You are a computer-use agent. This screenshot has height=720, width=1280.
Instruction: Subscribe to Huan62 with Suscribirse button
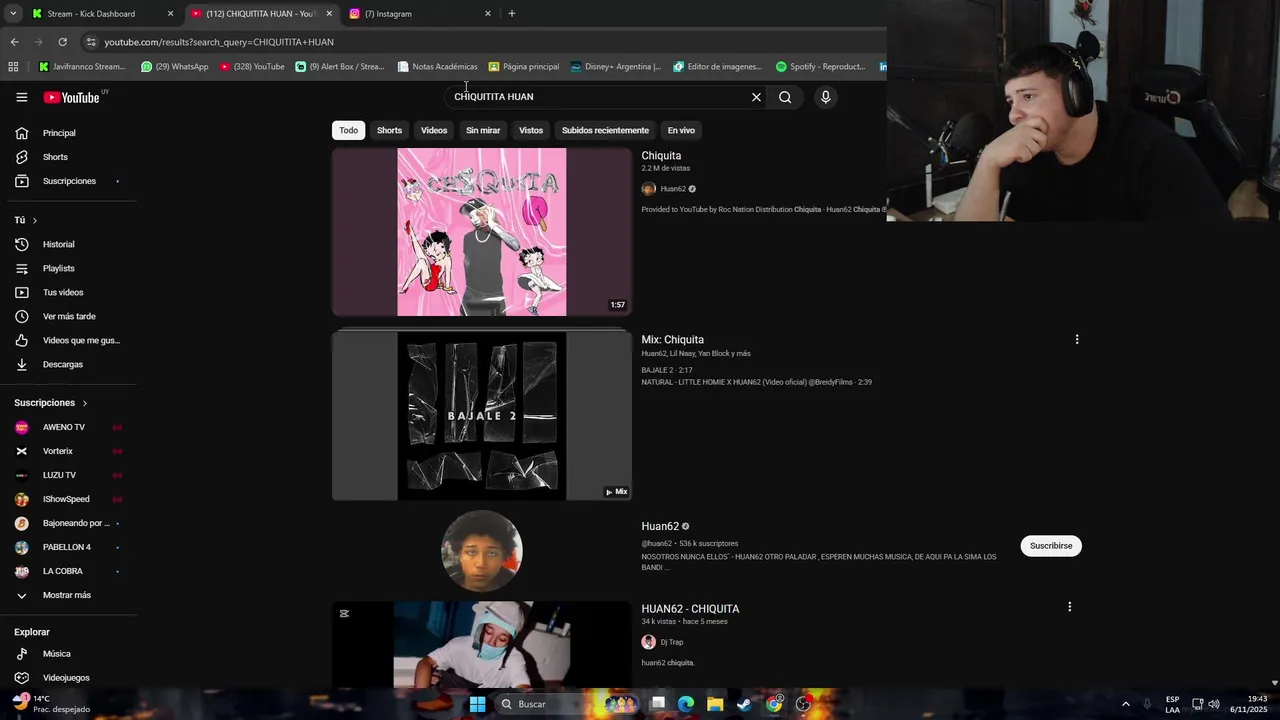tap(1051, 546)
